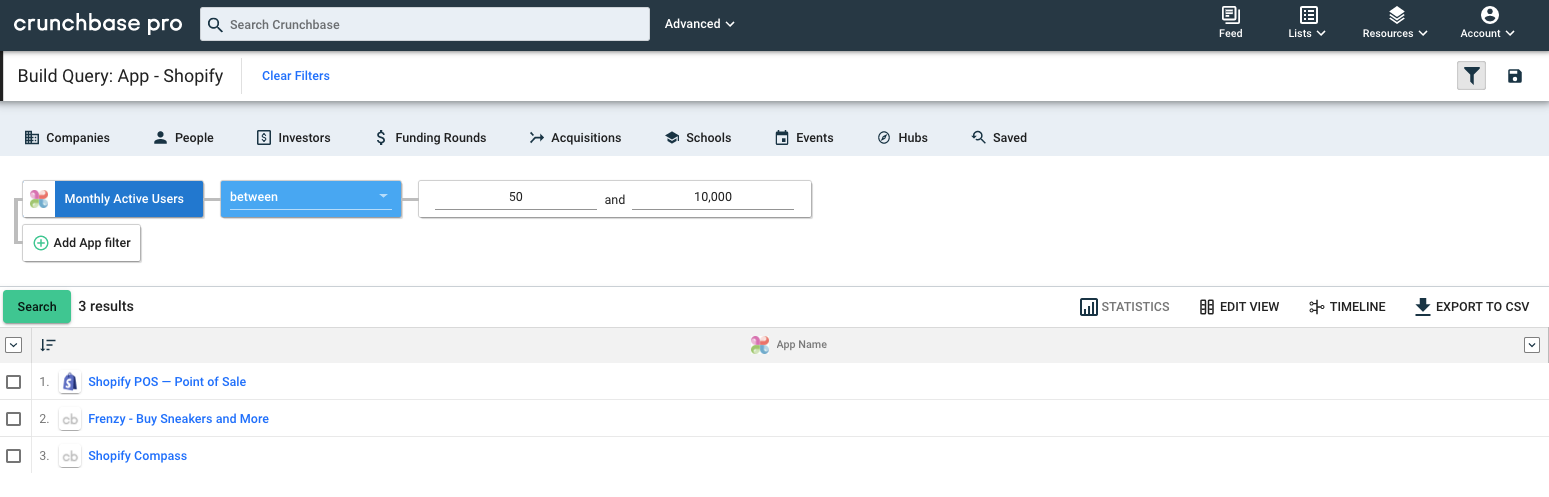Check the Shopify Compass row checkbox
The height and width of the screenshot is (497, 1549).
click(x=13, y=456)
